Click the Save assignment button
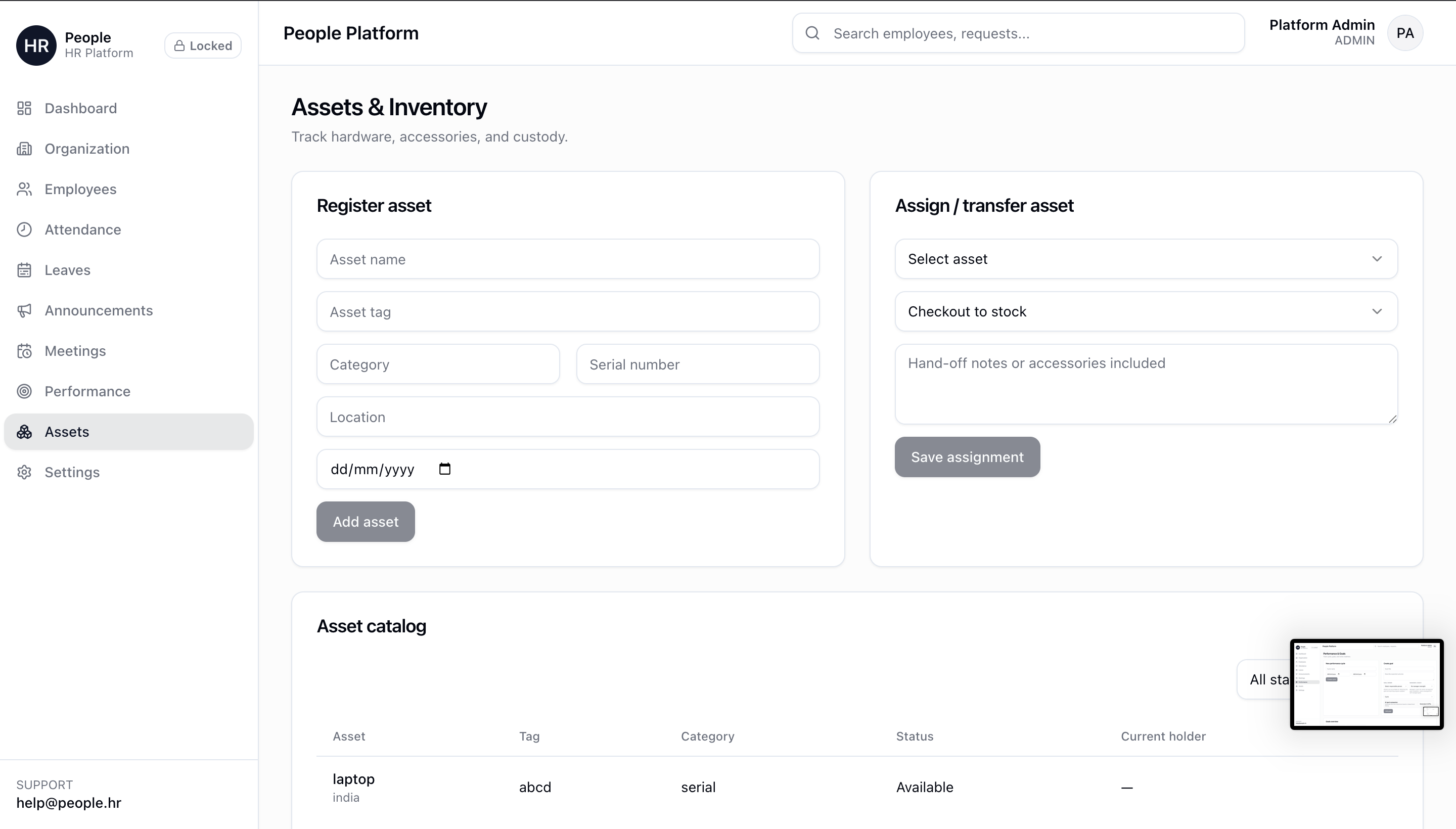The width and height of the screenshot is (1456, 829). tap(967, 457)
